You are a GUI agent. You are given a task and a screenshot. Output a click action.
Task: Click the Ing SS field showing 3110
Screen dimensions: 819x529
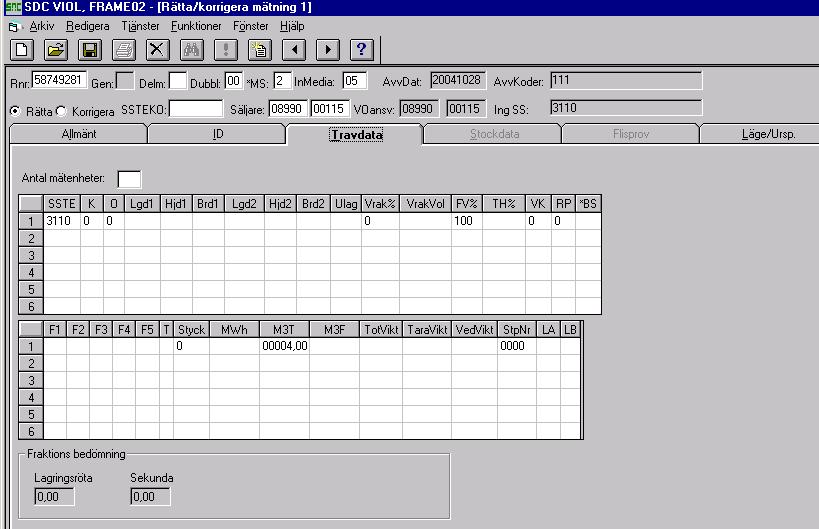pyautogui.click(x=626, y=108)
